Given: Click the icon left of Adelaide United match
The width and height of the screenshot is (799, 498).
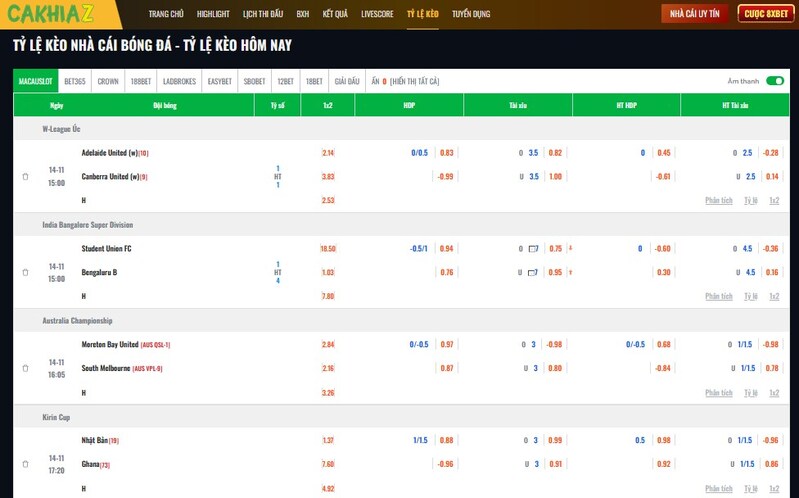Looking at the screenshot, I should 25,177.
